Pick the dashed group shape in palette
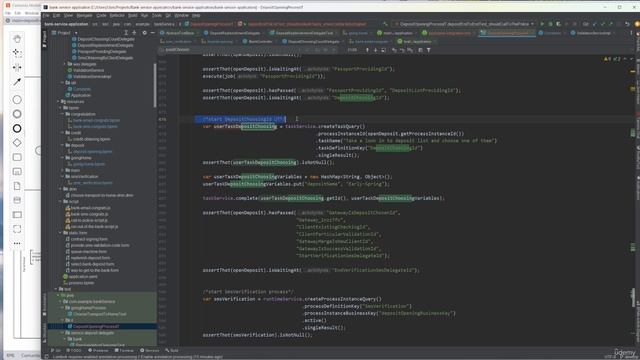This screenshot has width=640, height=360. [x=17, y=229]
